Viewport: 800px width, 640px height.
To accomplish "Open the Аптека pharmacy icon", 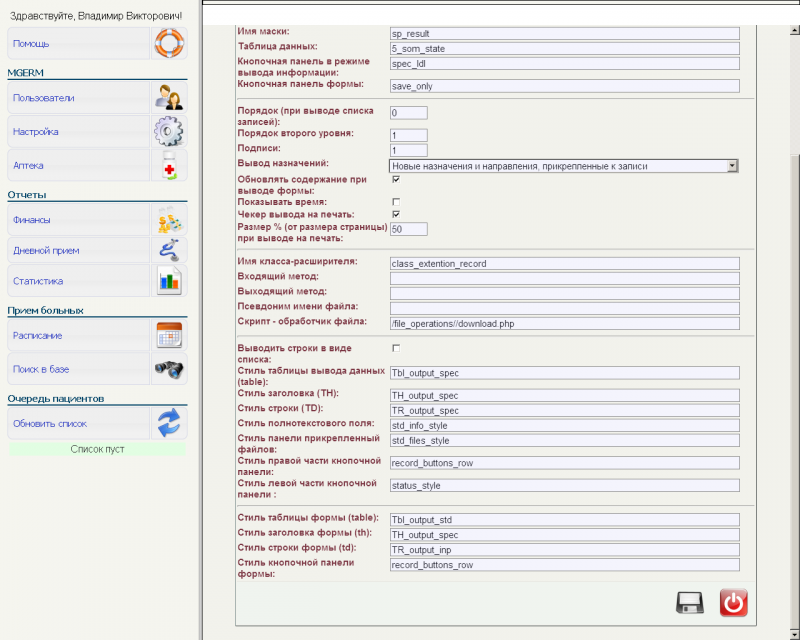I will 169,165.
